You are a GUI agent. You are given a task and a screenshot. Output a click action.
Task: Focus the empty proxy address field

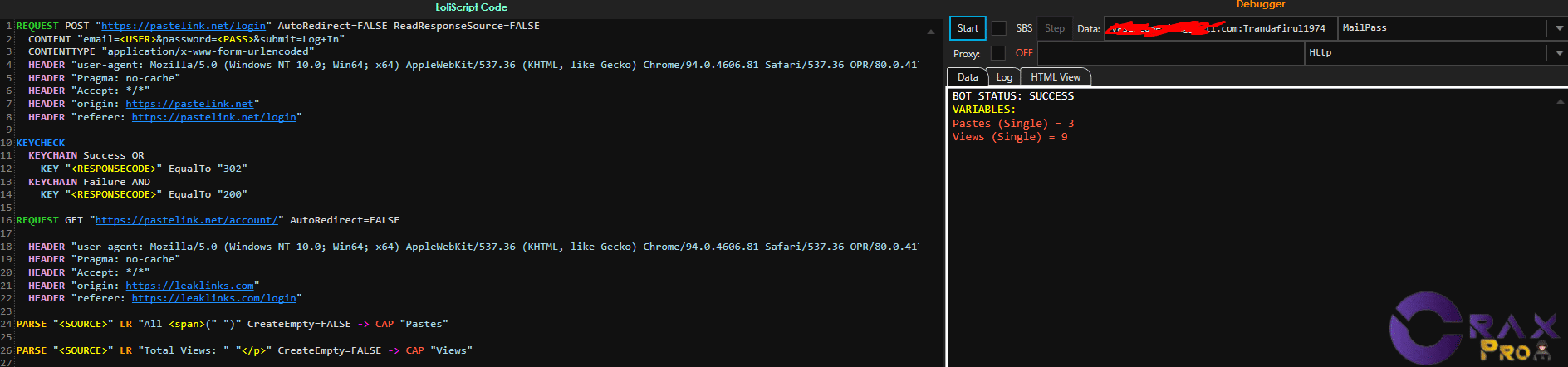point(1171,53)
